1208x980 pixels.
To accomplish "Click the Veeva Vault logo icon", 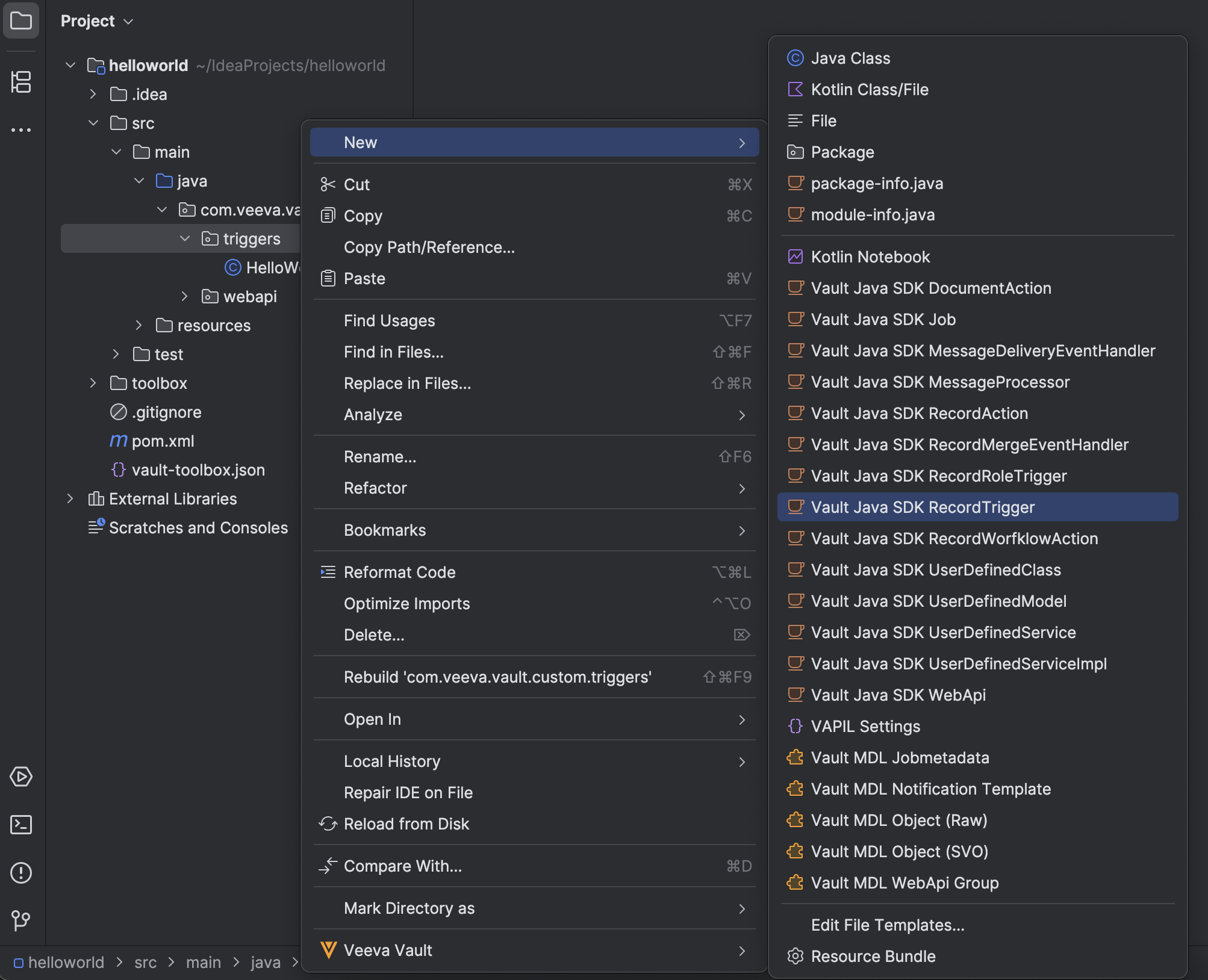I will click(328, 950).
